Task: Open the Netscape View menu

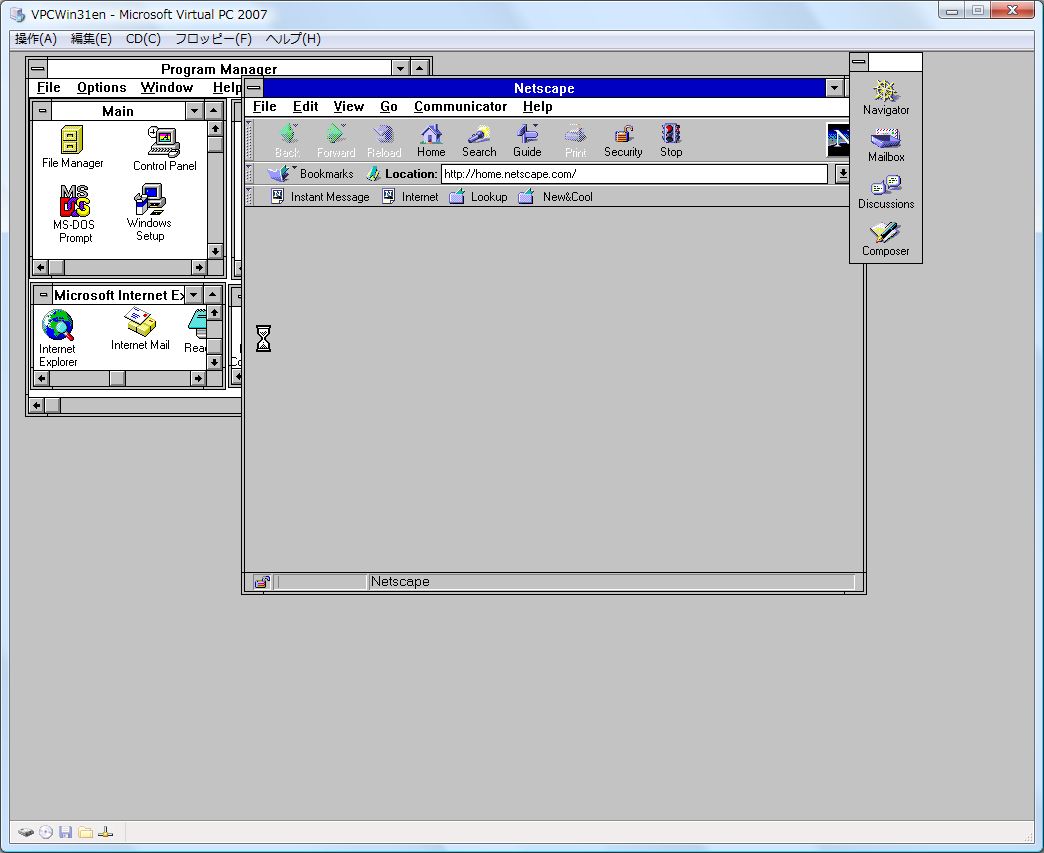Action: (x=348, y=107)
